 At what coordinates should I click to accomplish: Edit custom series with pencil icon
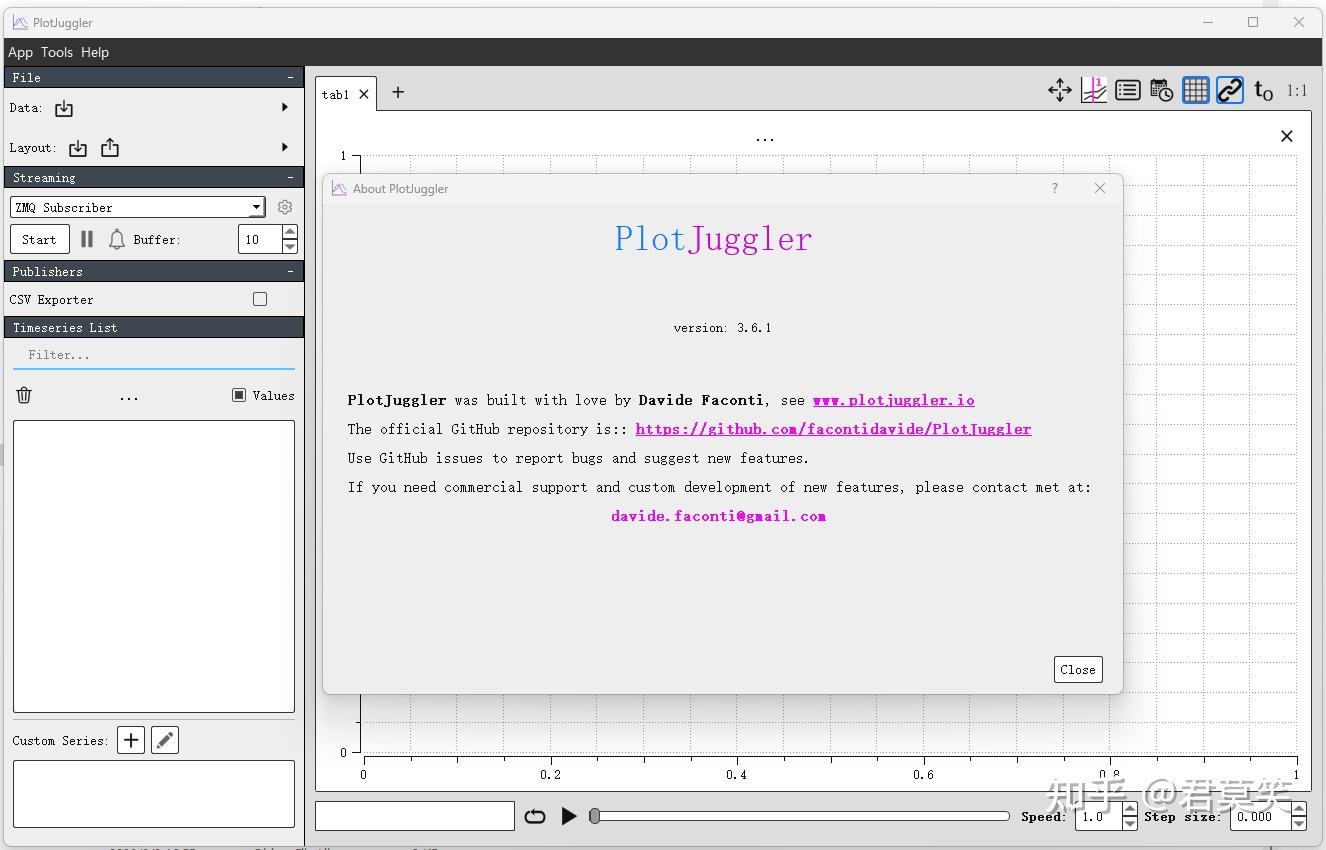coord(165,740)
